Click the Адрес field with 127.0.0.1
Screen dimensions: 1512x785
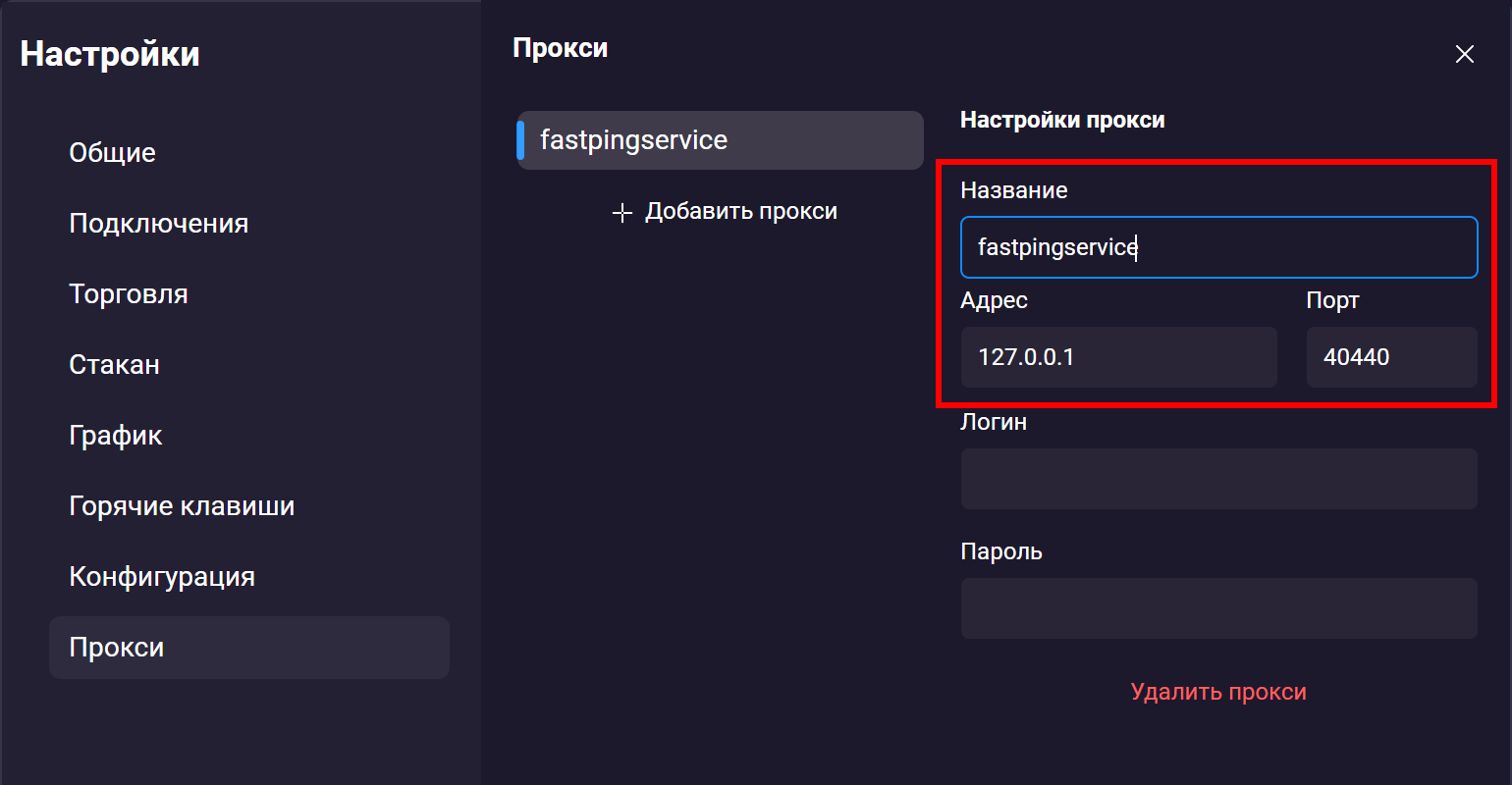[x=1118, y=357]
